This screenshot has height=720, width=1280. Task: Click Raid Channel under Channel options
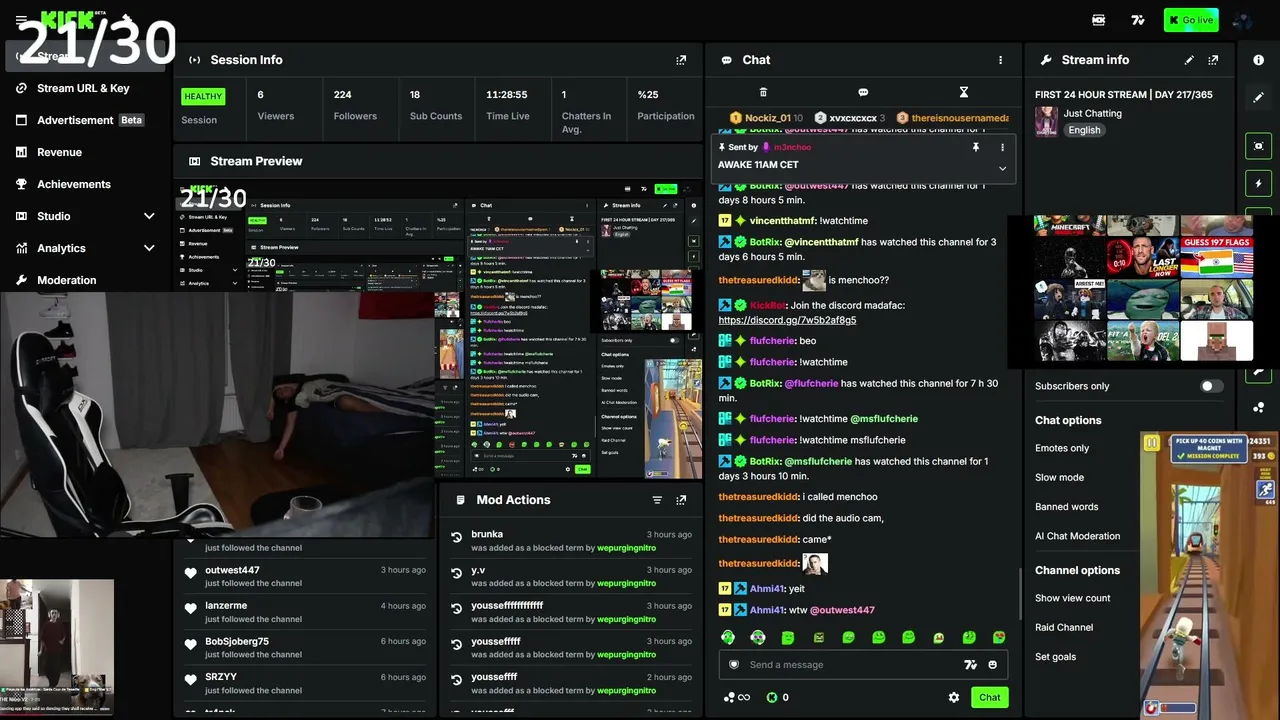[1064, 627]
